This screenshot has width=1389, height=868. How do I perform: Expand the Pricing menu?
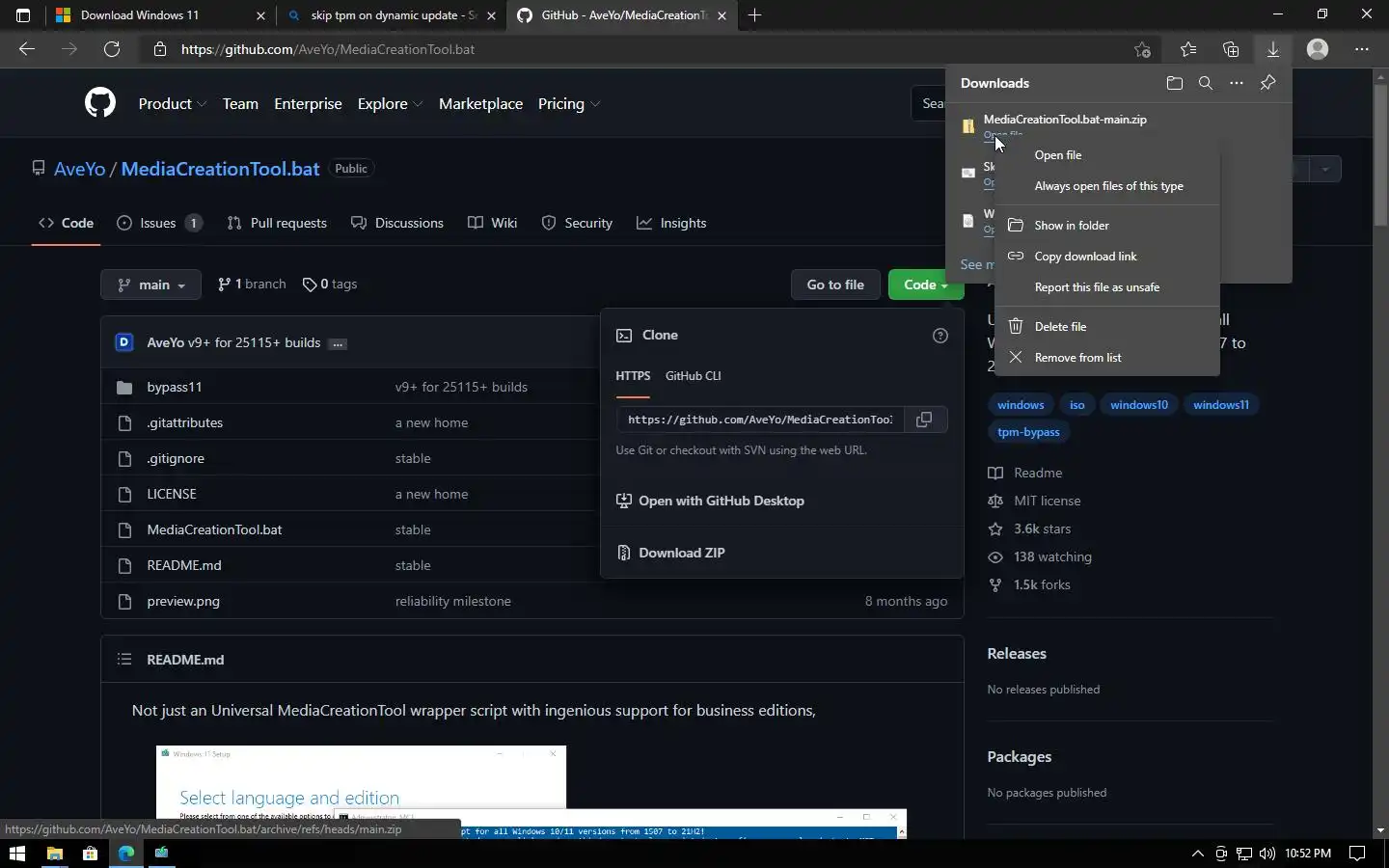pos(569,104)
